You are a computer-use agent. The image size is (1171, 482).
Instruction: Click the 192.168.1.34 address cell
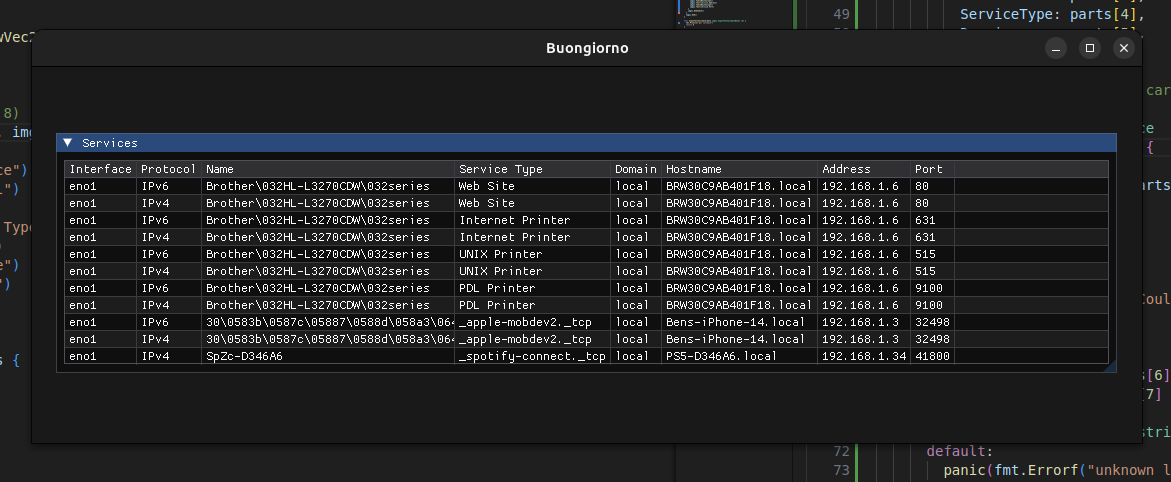click(864, 356)
